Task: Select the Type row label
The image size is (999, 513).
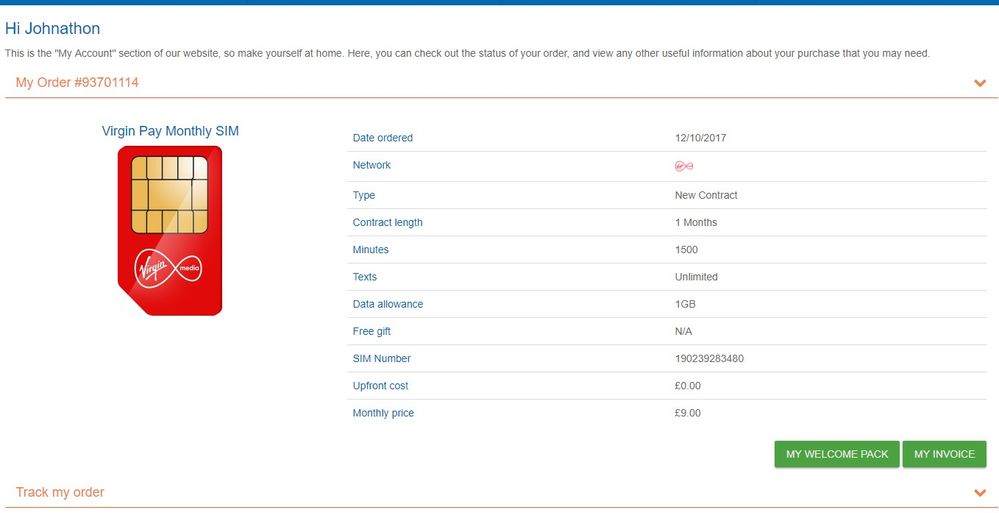Action: pos(364,196)
